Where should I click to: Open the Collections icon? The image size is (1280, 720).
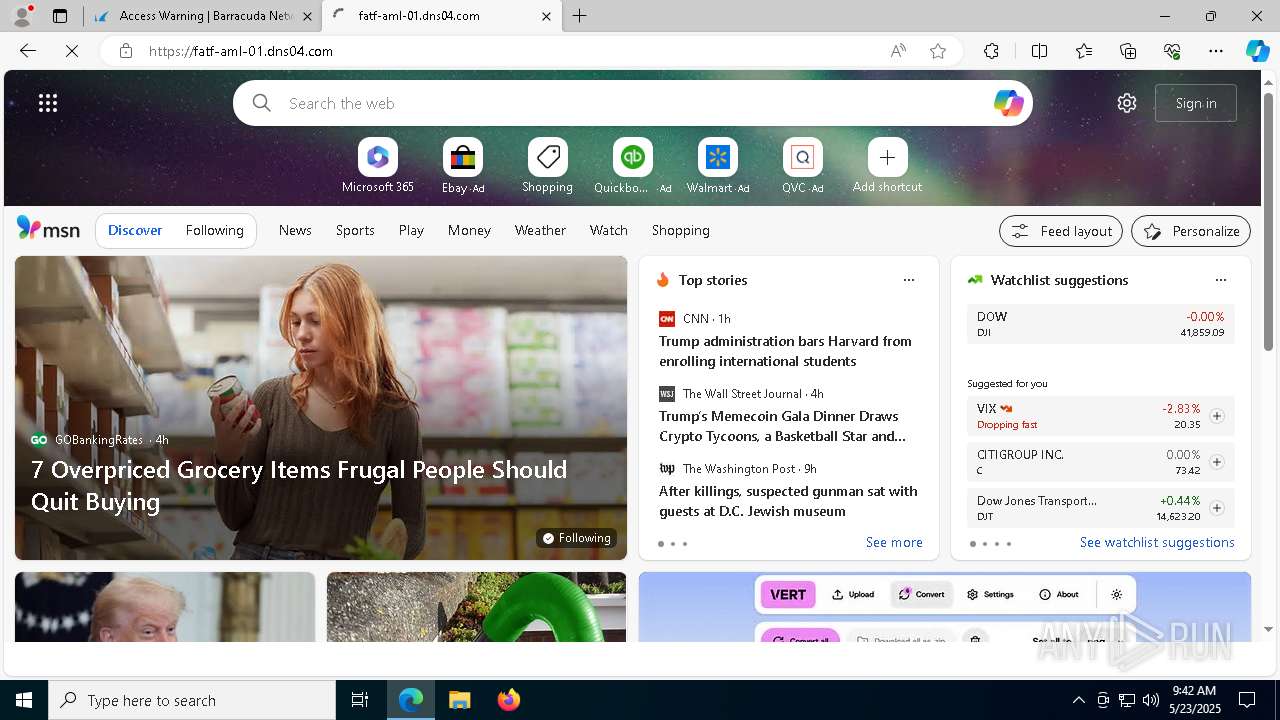tap(1128, 51)
